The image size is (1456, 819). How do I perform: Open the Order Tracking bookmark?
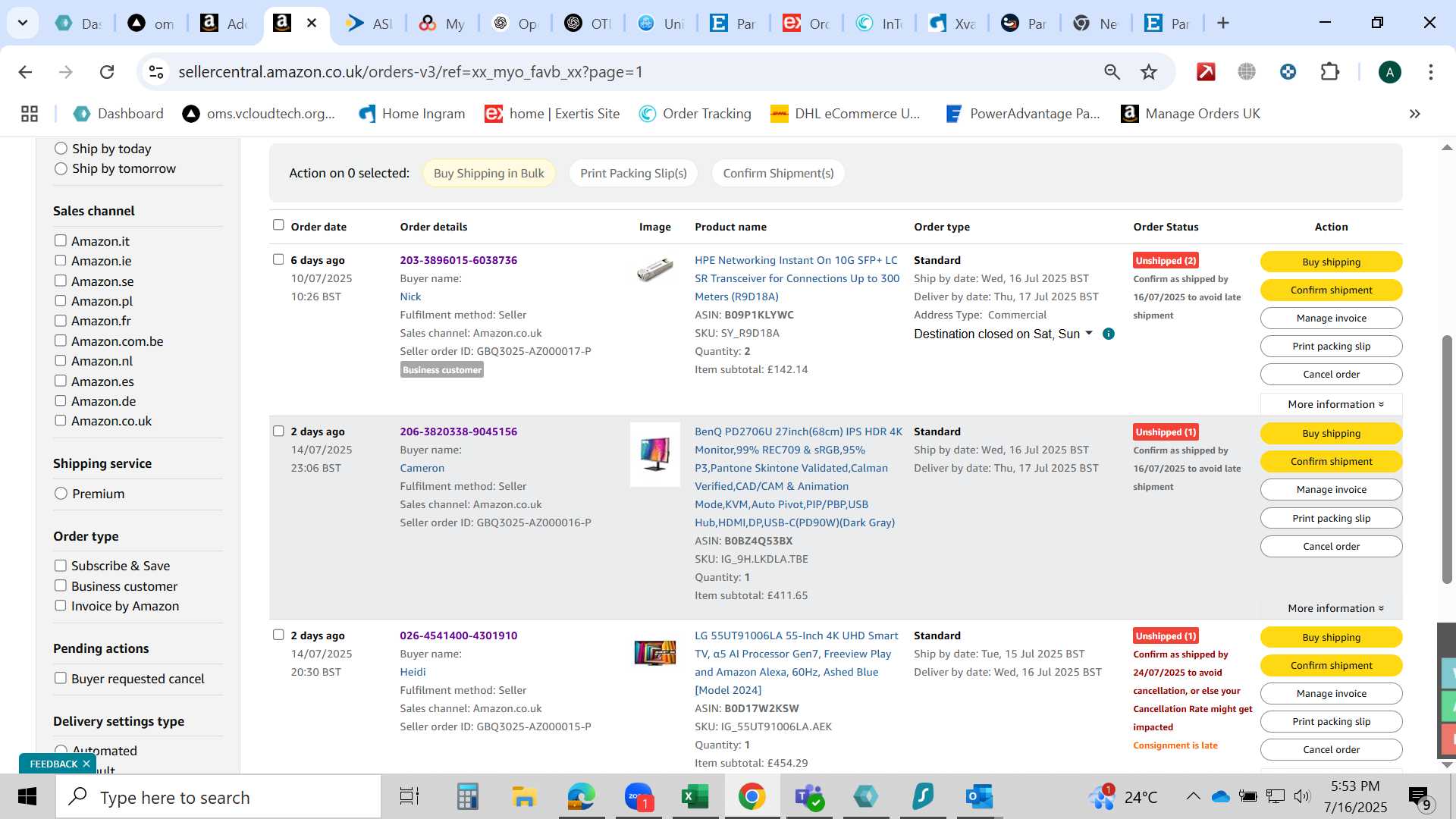695,114
